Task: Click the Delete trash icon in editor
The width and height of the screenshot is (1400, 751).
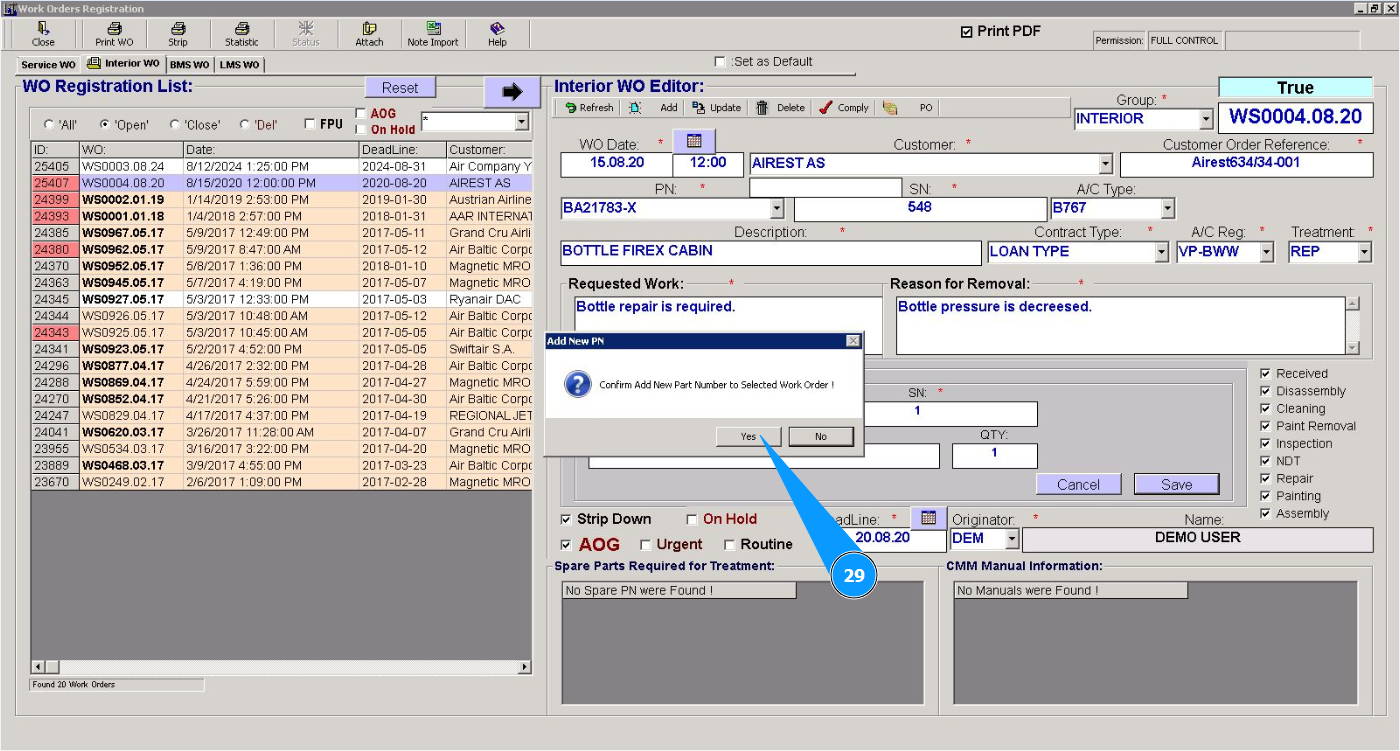Action: tap(762, 108)
